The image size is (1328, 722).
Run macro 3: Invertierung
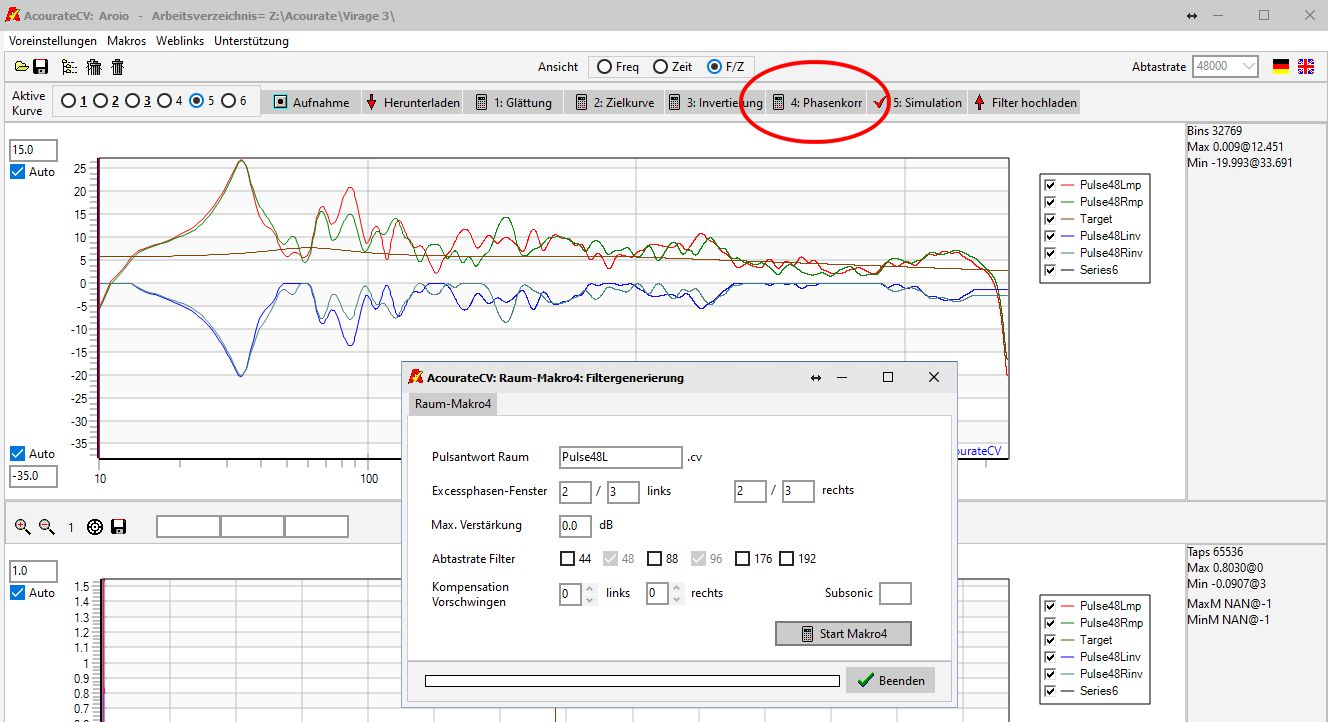[x=715, y=102]
